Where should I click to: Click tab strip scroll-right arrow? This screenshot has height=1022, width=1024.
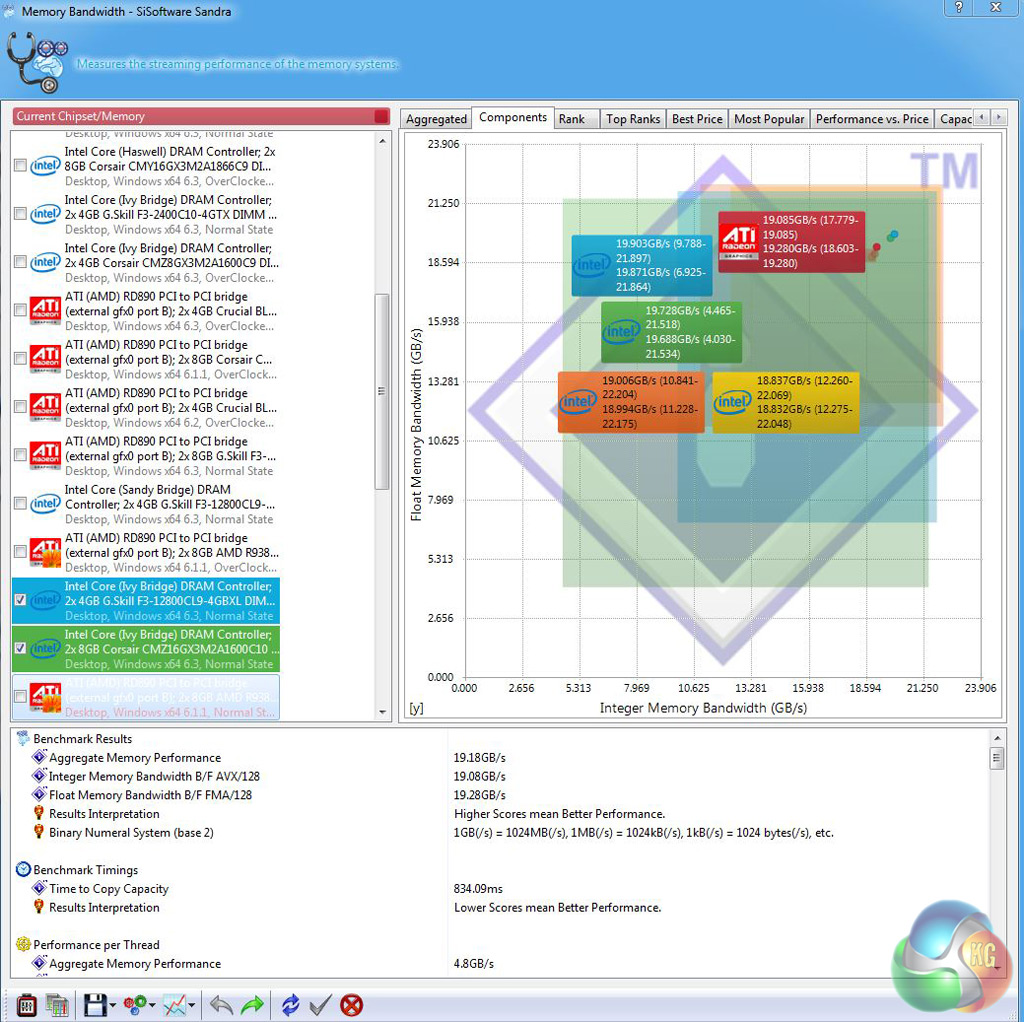998,118
